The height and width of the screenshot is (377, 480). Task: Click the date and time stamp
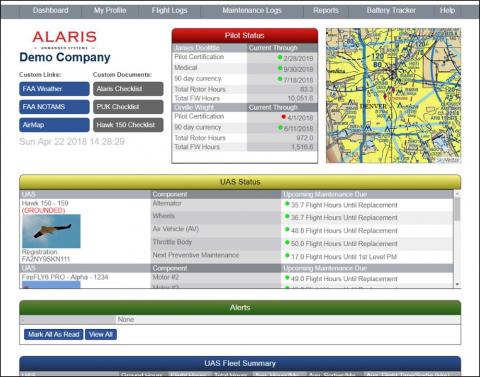tap(72, 142)
